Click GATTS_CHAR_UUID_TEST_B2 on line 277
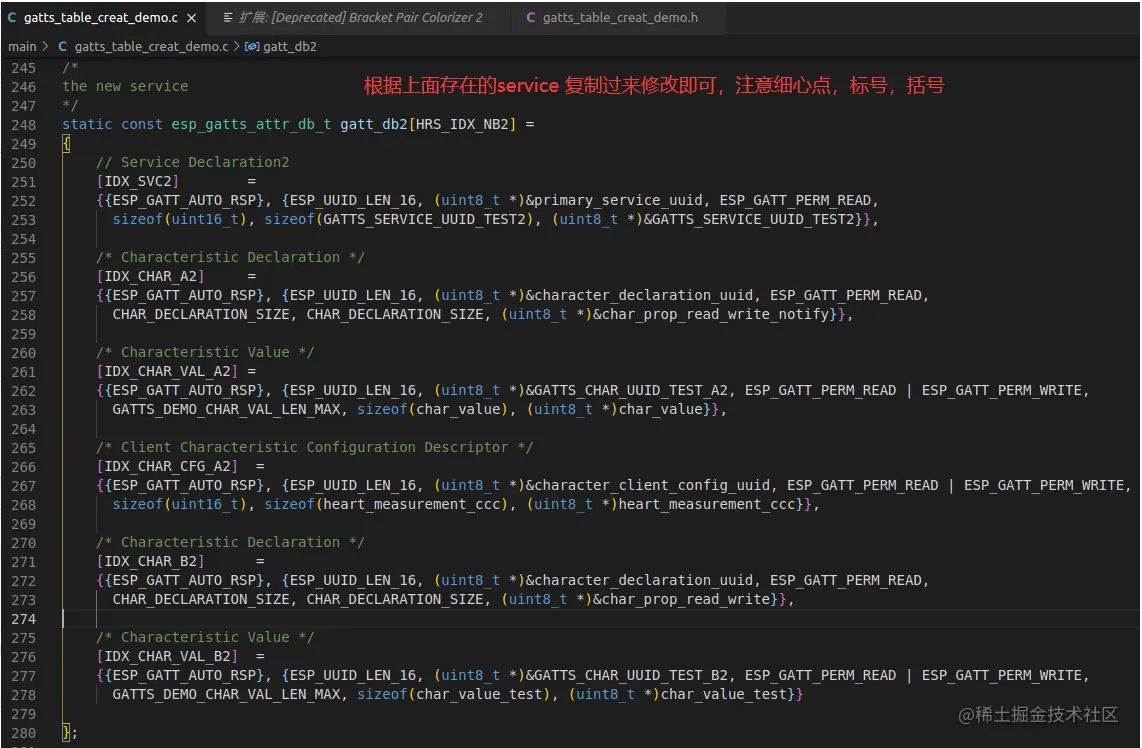Viewport: 1142px width, 748px height. (631, 675)
